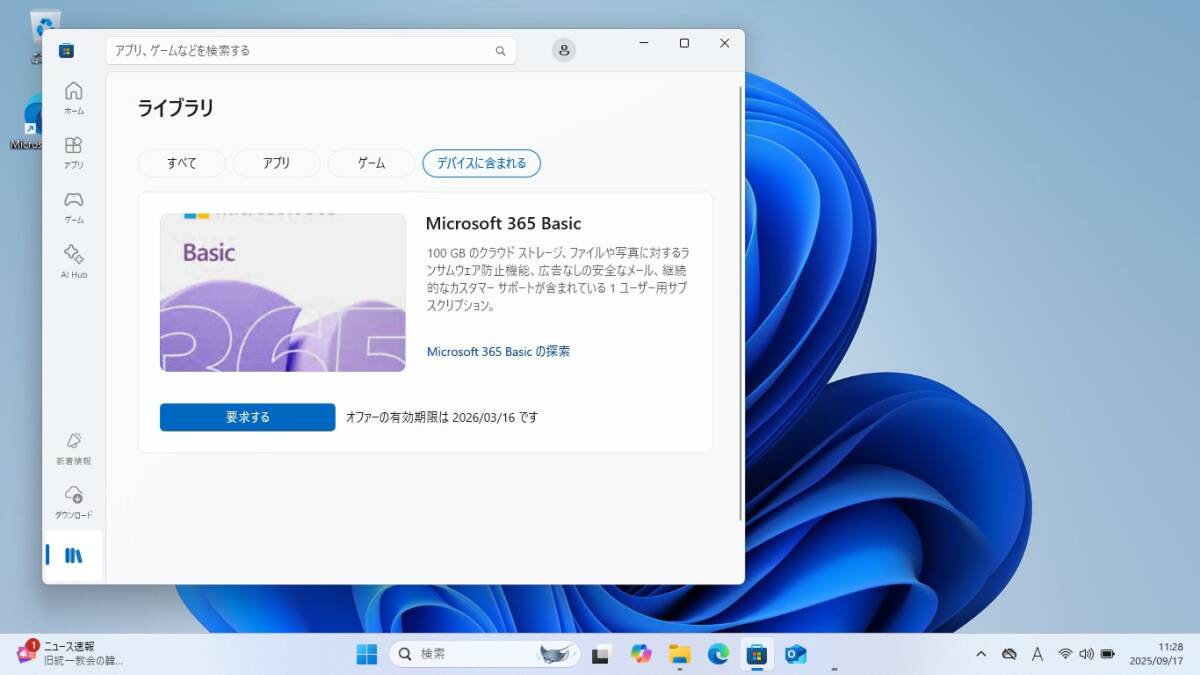Open 新着情報 (What's New) in the sidebar
The height and width of the screenshot is (675, 1200).
click(x=73, y=448)
